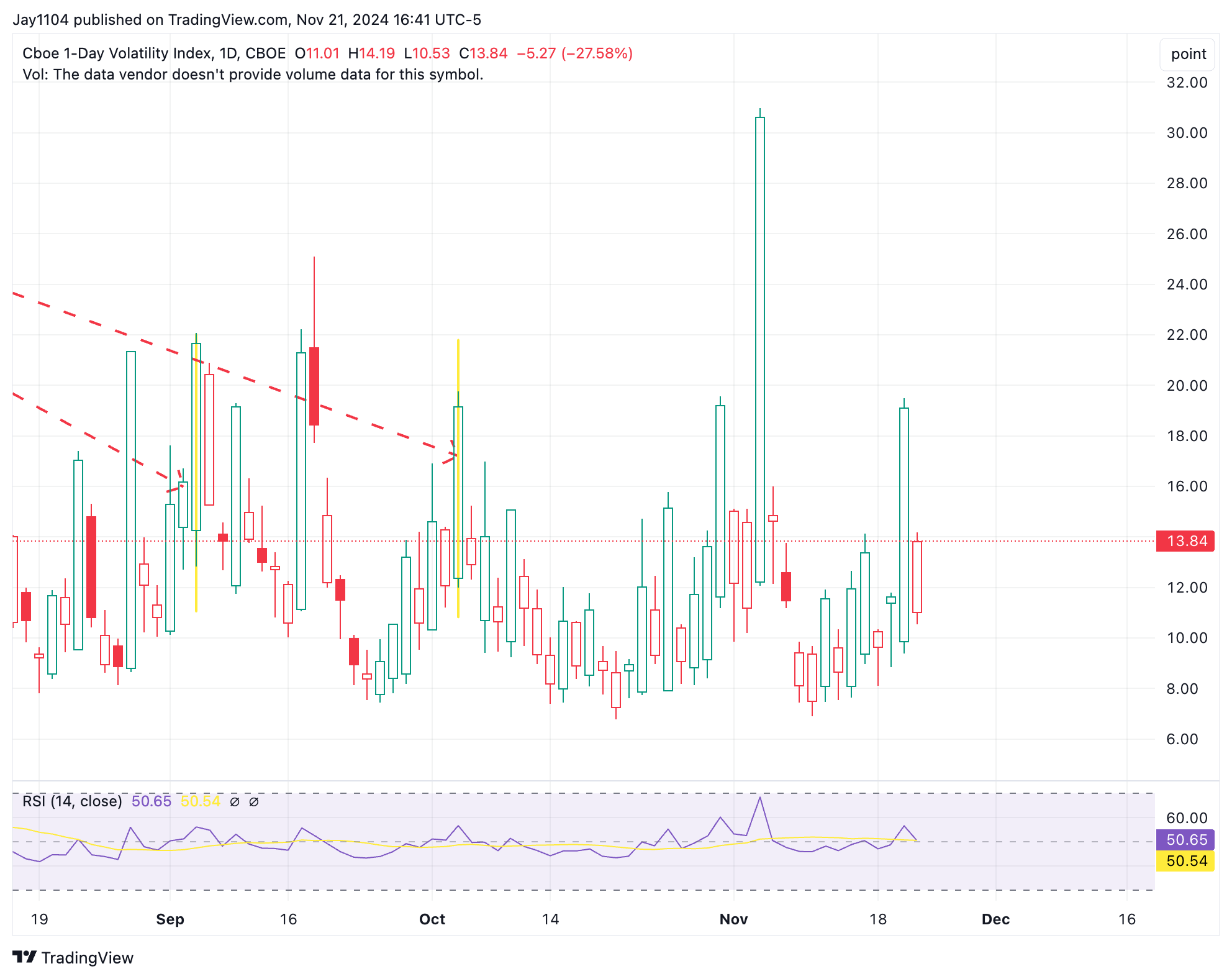The image size is (1232, 979).
Task: Click the TradingView logo icon
Action: (x=25, y=957)
